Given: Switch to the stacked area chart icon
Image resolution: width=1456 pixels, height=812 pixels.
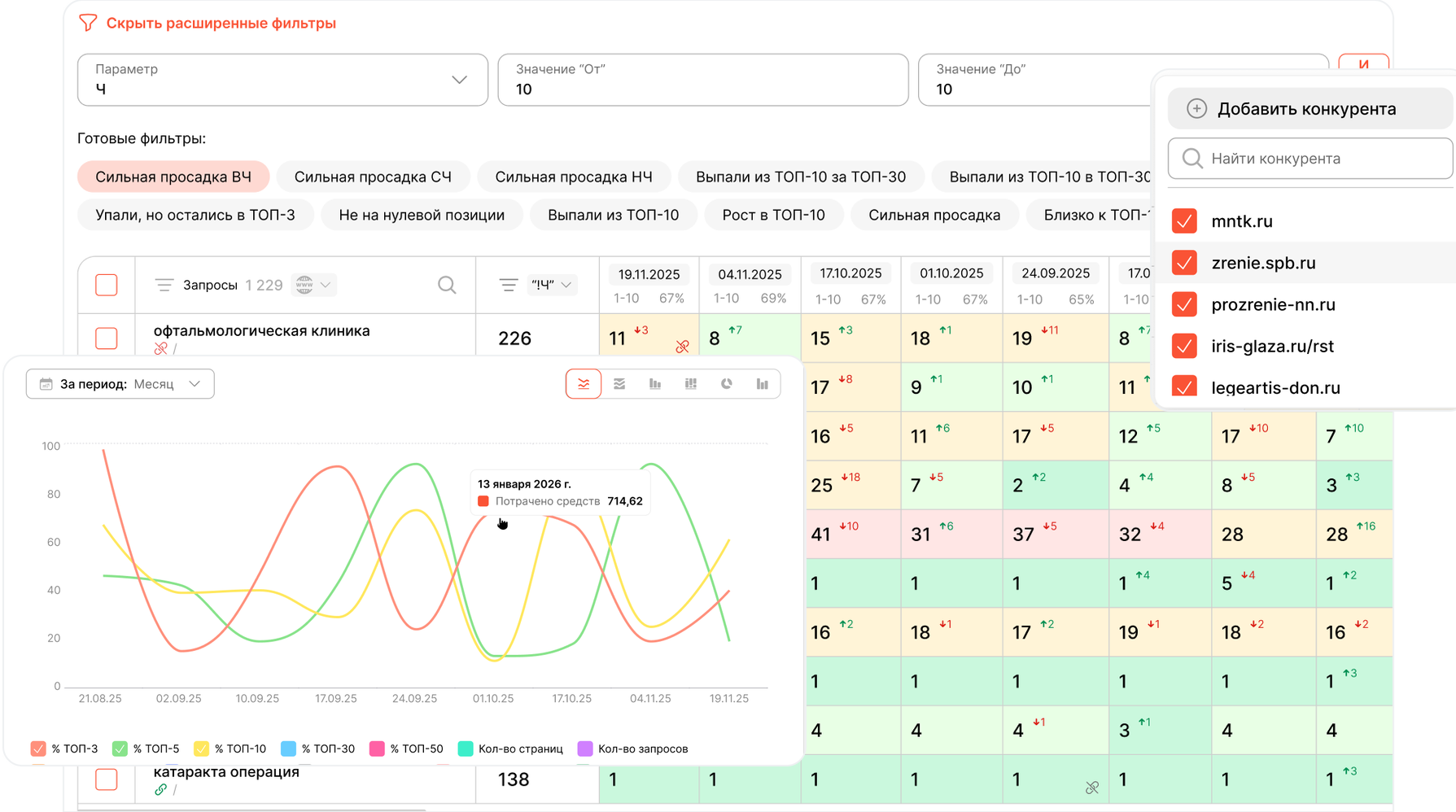Looking at the screenshot, I should pyautogui.click(x=619, y=384).
